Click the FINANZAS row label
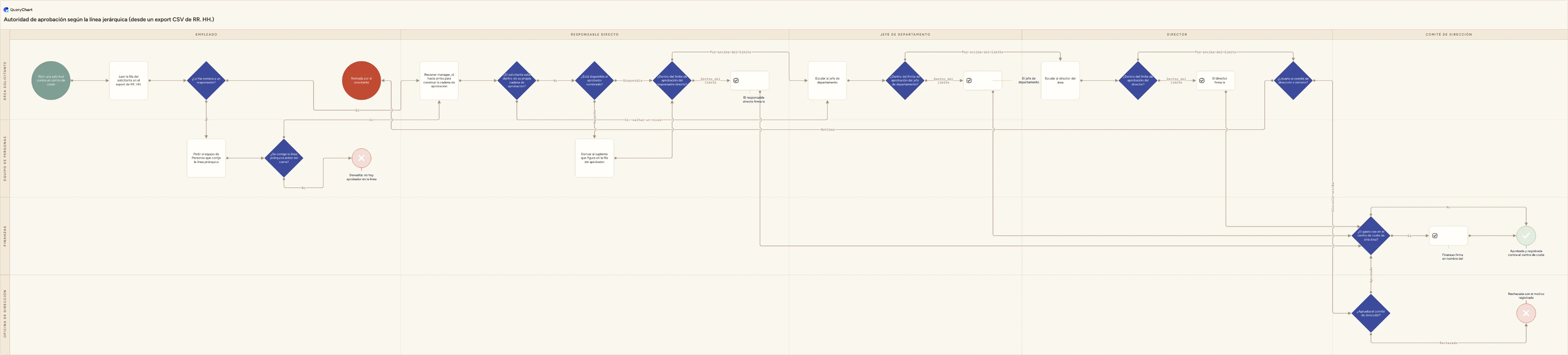The height and width of the screenshot is (355, 1568). 5,236
